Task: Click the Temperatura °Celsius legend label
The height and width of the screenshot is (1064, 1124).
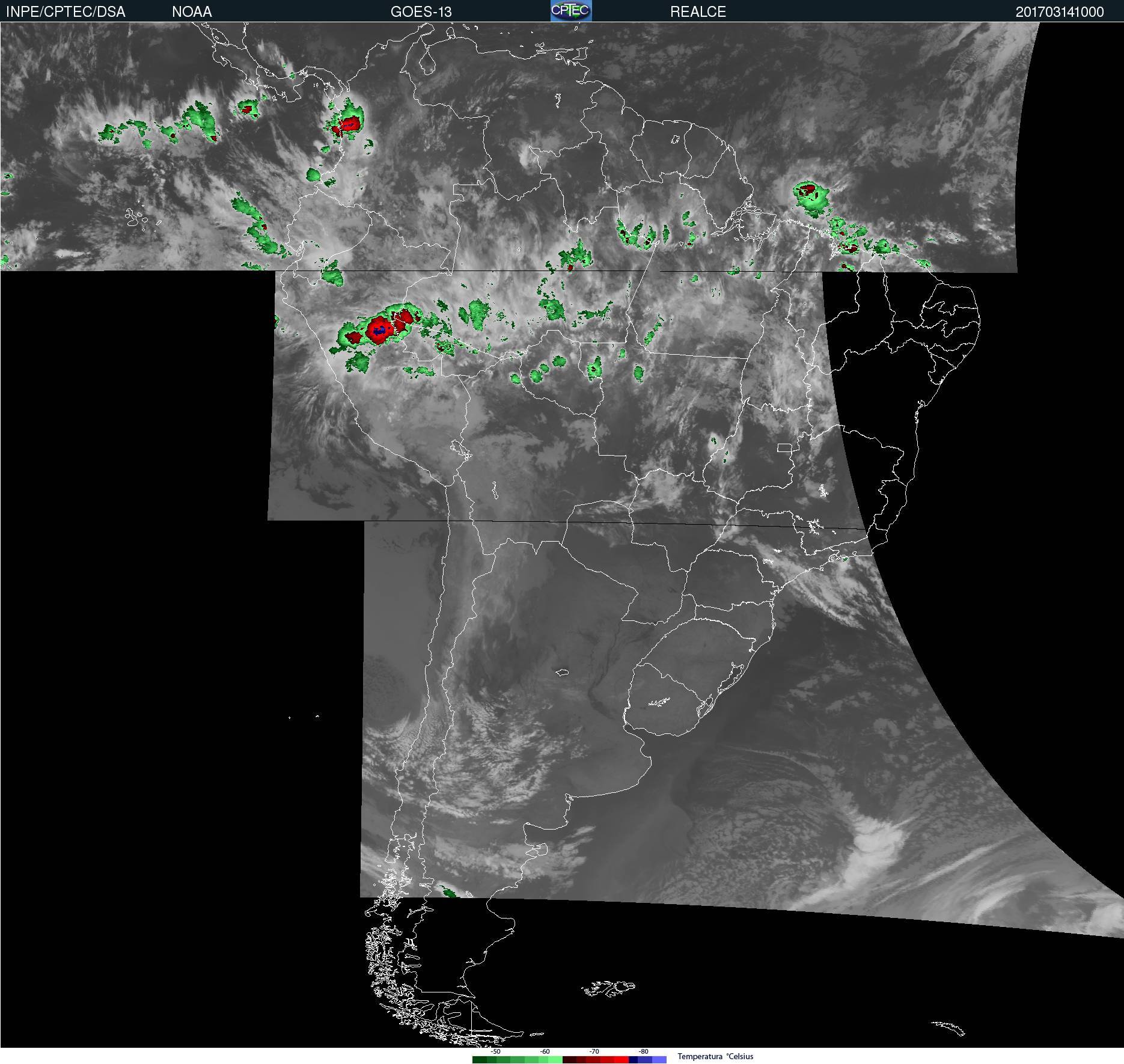Action: pyautogui.click(x=715, y=1056)
